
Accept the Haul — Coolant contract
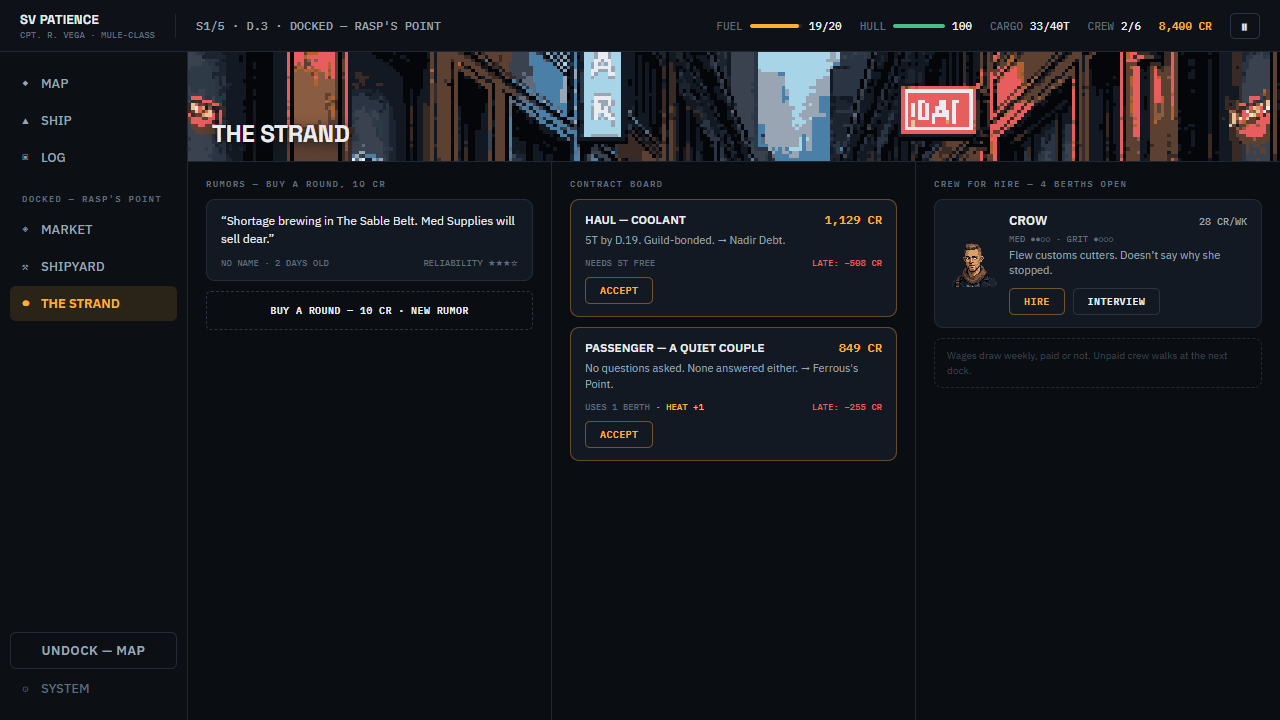pyautogui.click(x=619, y=290)
